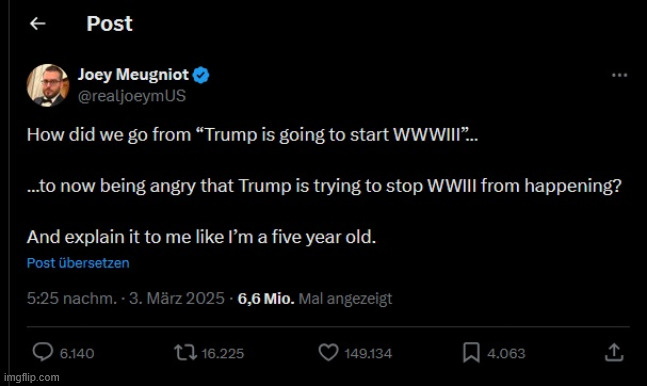
Task: Click the 149.134 likes count
Action: coord(368,353)
